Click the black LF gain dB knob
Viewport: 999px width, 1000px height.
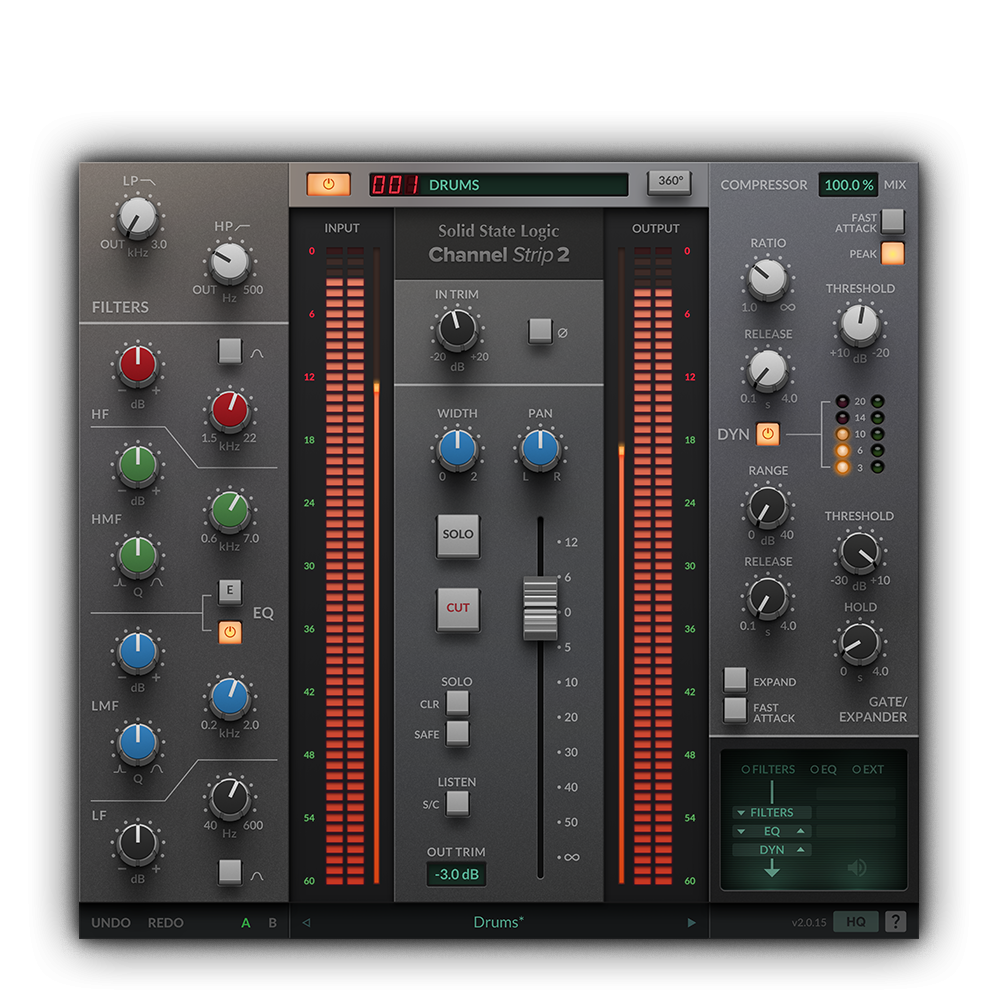(x=137, y=842)
